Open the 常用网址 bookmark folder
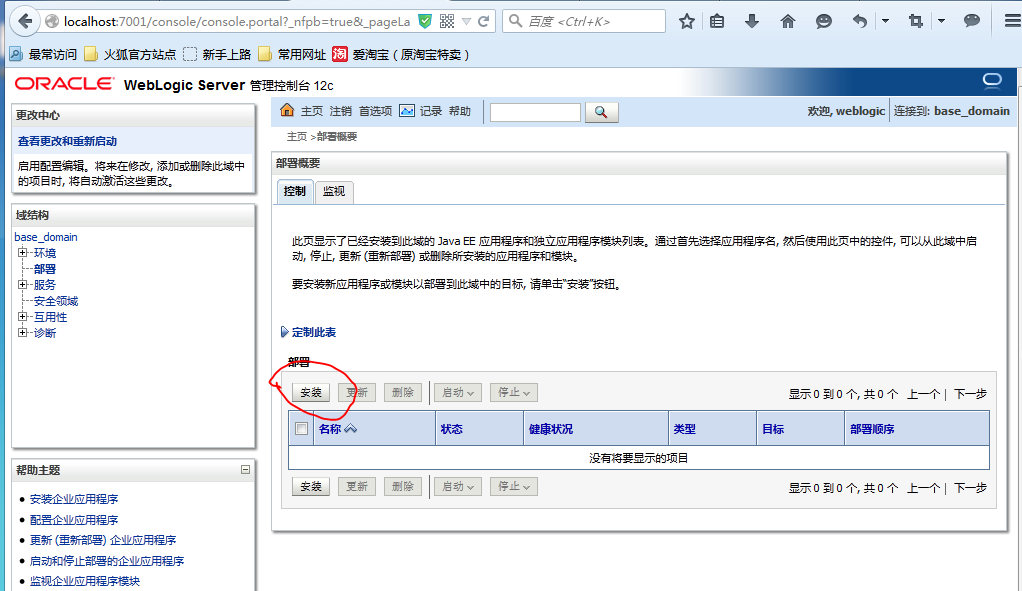This screenshot has height=591, width=1022. (292, 55)
